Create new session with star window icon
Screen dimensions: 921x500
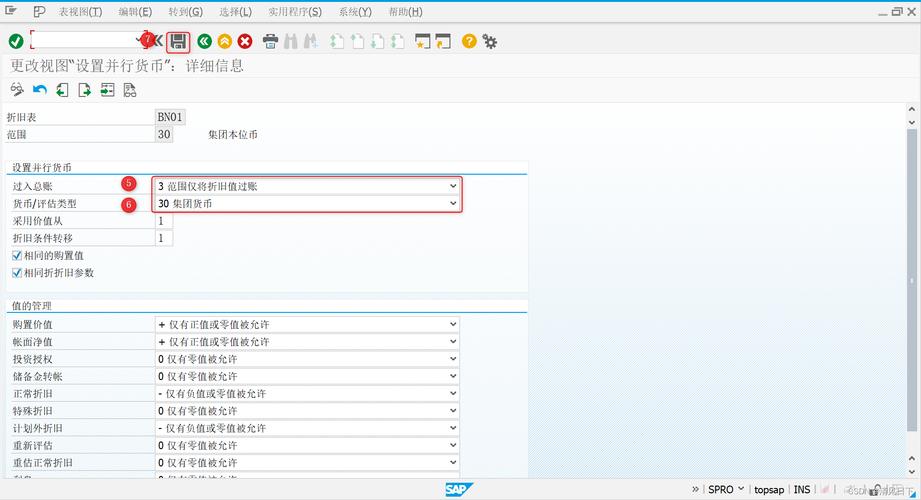[422, 41]
